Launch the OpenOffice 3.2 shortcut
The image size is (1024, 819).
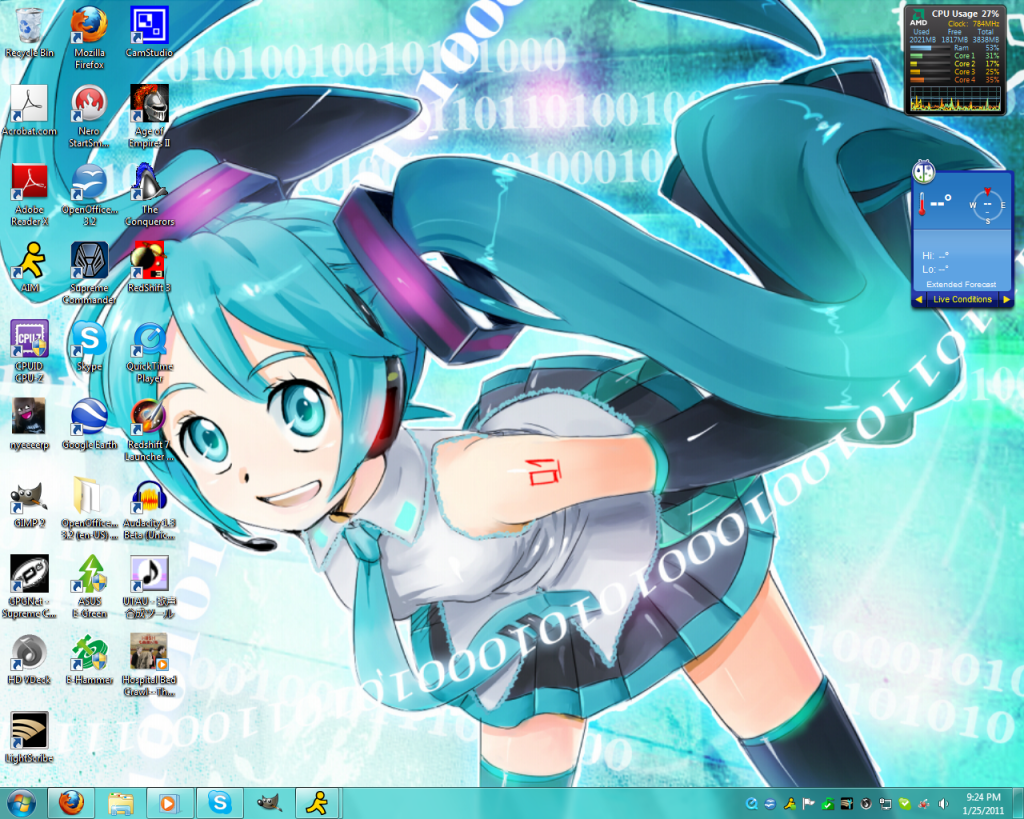89,195
